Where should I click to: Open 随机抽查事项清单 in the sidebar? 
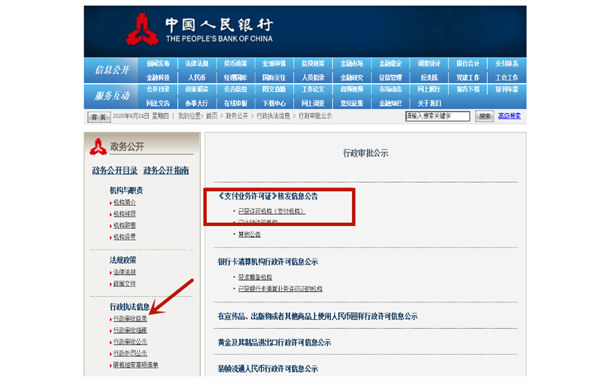pos(135,365)
